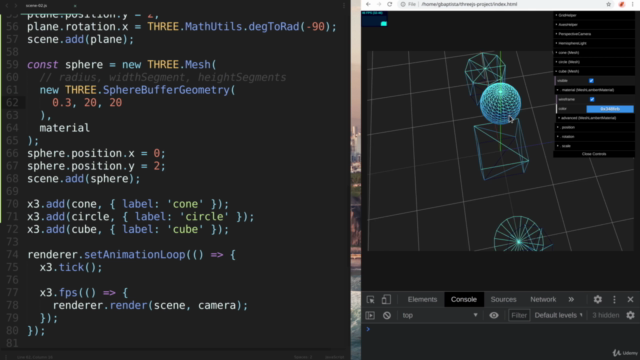This screenshot has width=640, height=360.
Task: Expand the cone (Mesh) folder
Action: pos(594,53)
